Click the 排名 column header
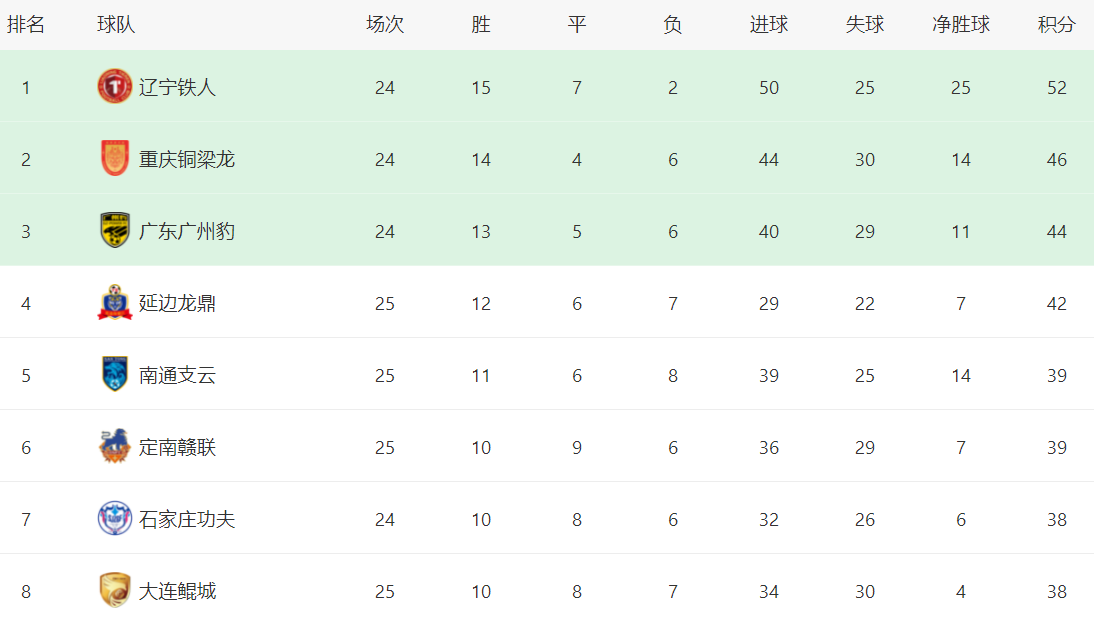The image size is (1094, 621). pos(26,25)
